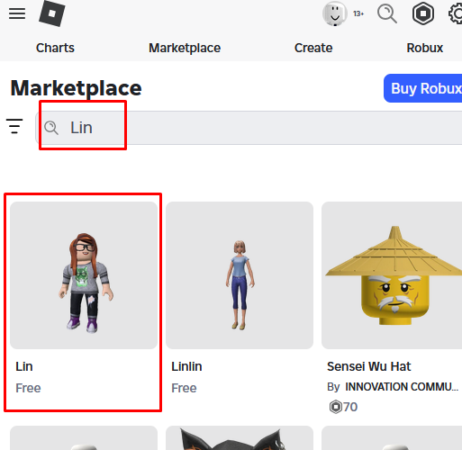
Task: Click the Marketplace page heading
Action: click(76, 88)
